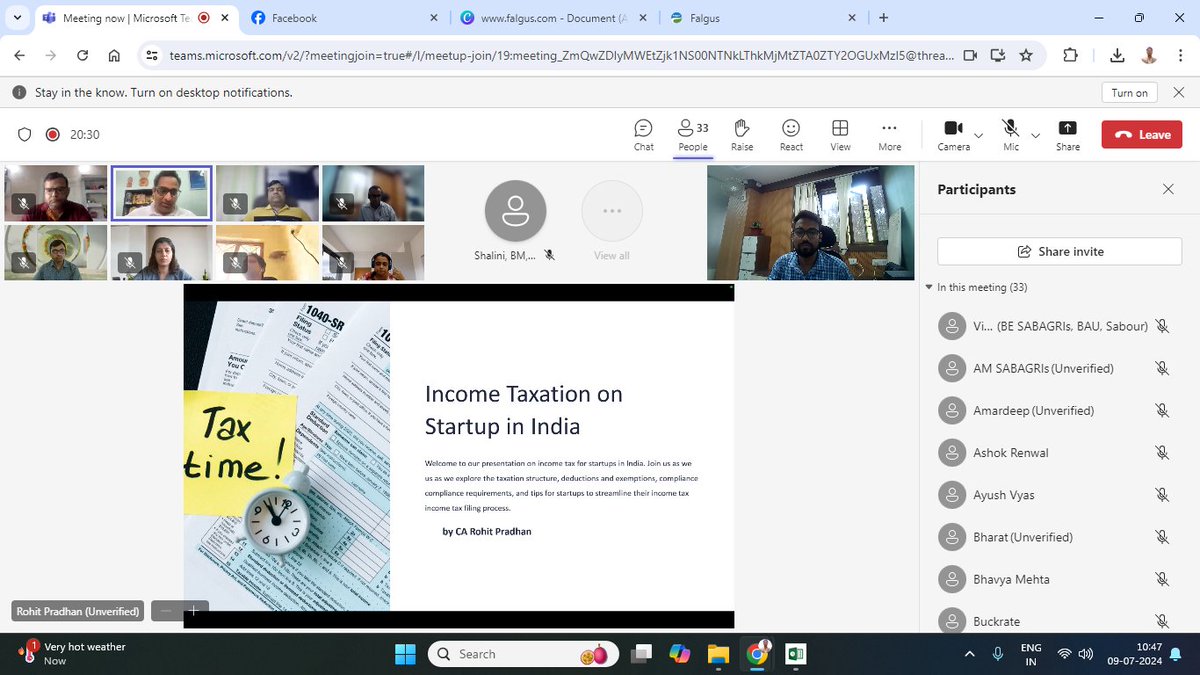Open the View layout options
1200x675 pixels.
pos(840,135)
